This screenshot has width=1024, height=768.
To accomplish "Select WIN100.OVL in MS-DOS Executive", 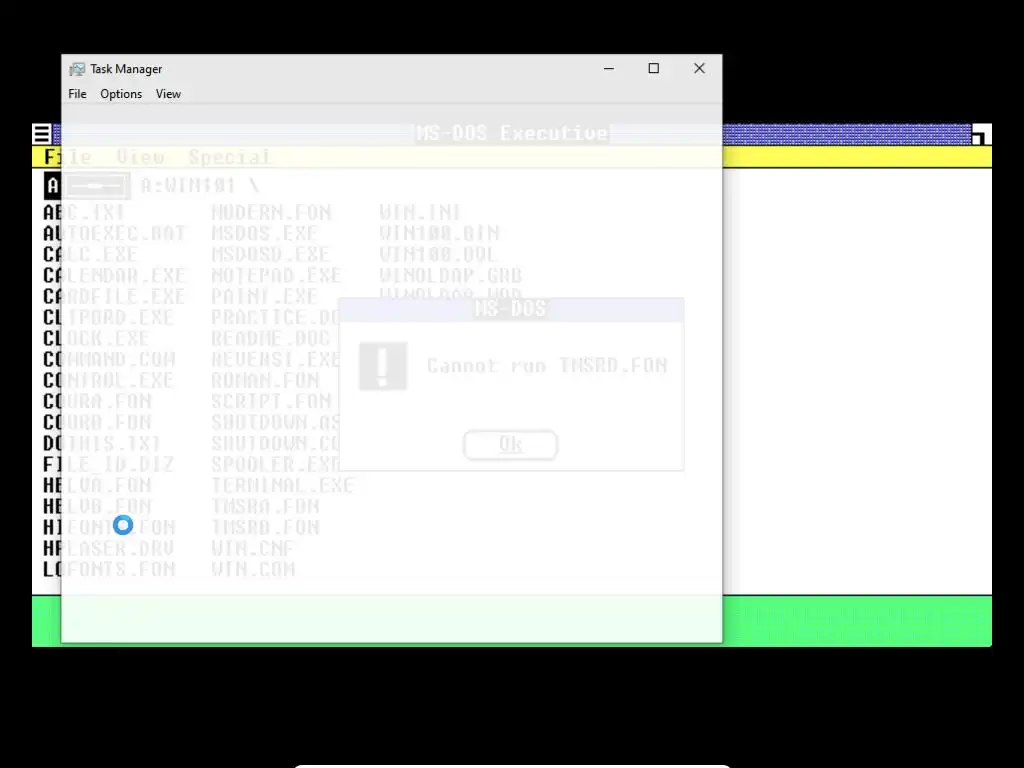I will 438,254.
